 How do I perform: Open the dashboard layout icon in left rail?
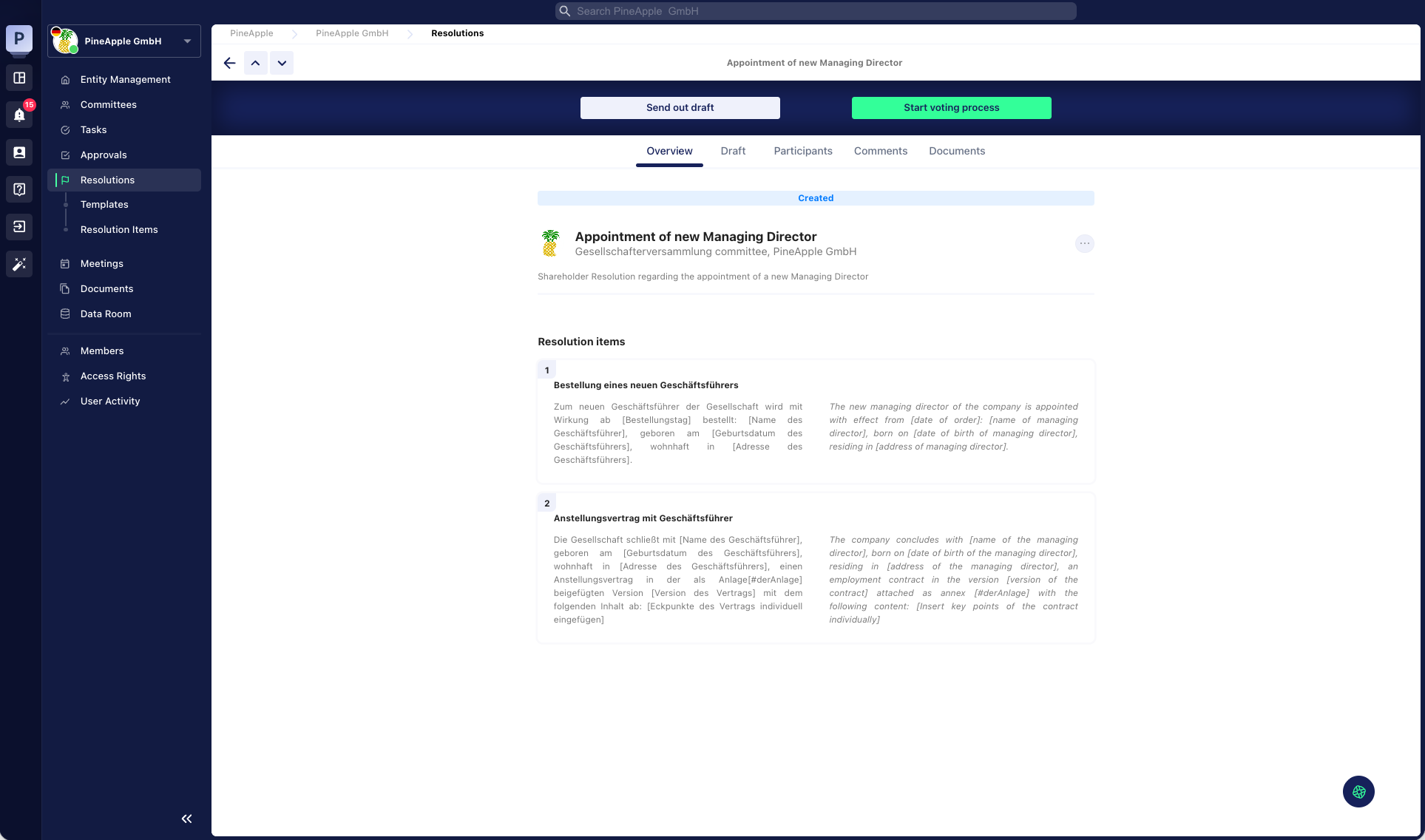click(19, 78)
